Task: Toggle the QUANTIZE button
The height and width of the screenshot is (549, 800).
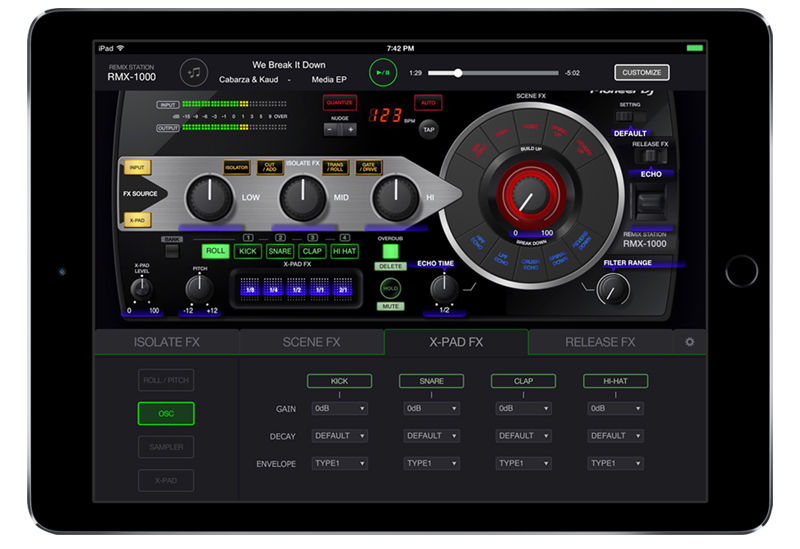Action: click(339, 103)
